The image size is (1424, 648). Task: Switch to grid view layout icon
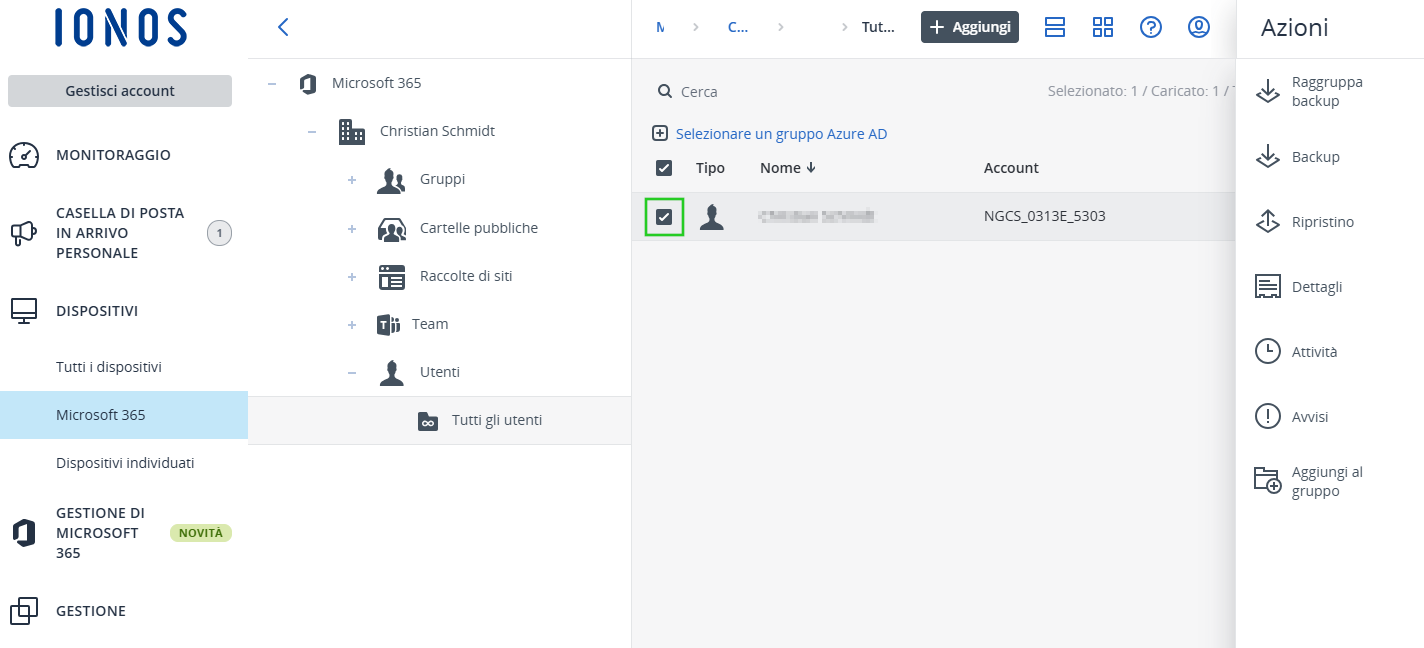click(x=1102, y=28)
